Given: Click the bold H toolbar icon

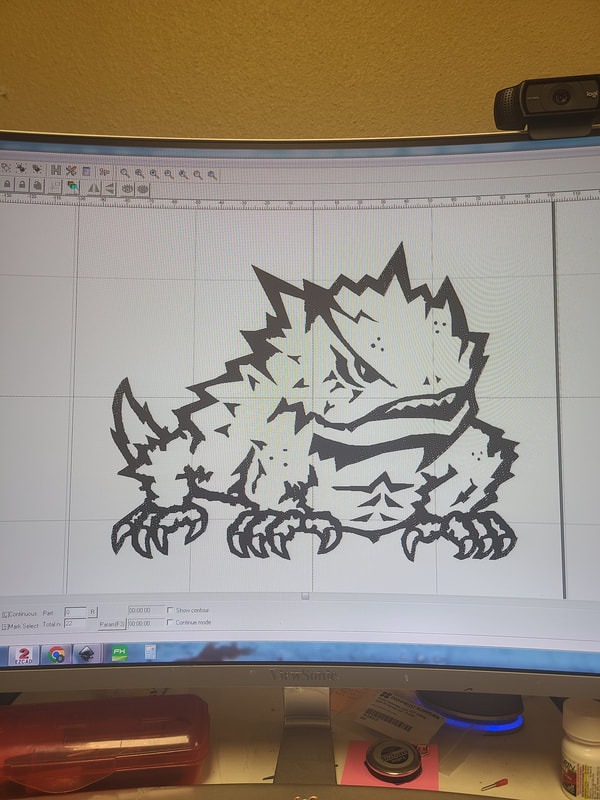Looking at the screenshot, I should (x=56, y=170).
